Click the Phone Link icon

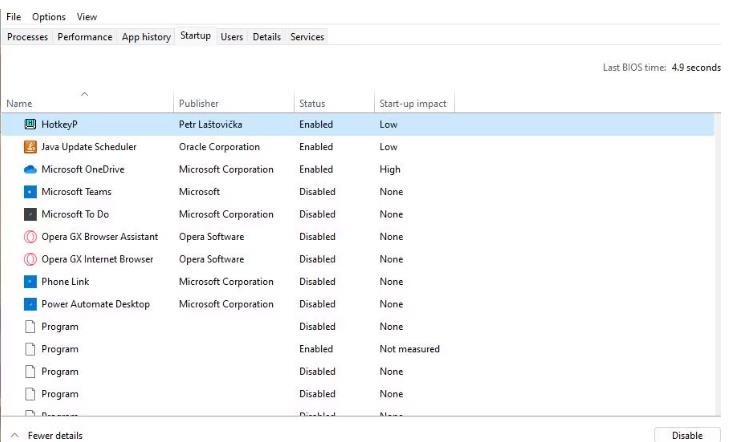(30, 282)
